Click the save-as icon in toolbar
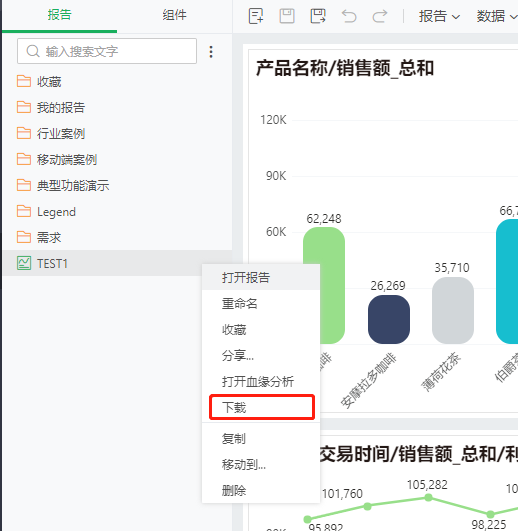 [318, 16]
